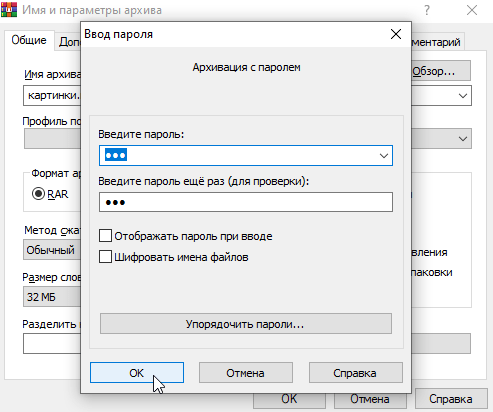Click Отмена in the password dialog
This screenshot has width=493, height=412.
[246, 373]
